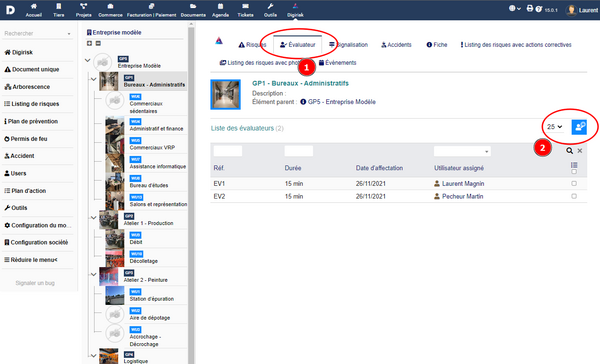600x364 pixels.
Task: Open Plan de prévention in sidebar
Action: (31, 121)
